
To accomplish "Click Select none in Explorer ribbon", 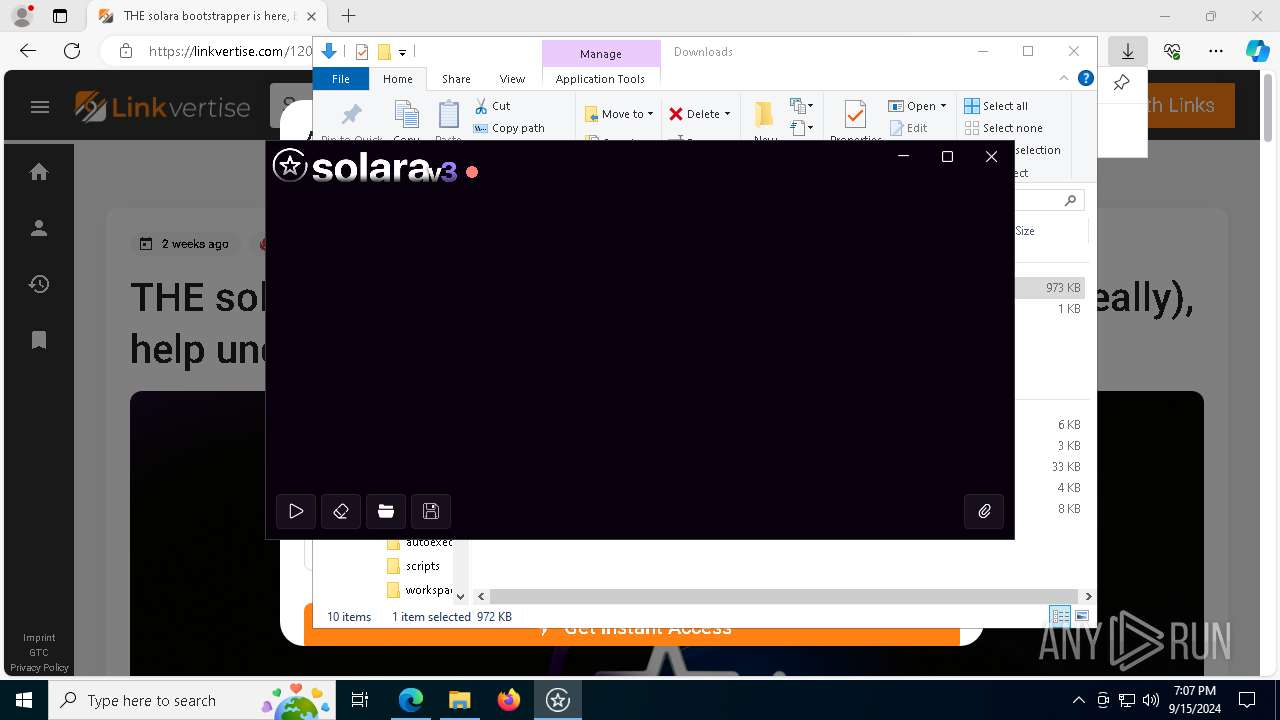I will [x=1003, y=128].
